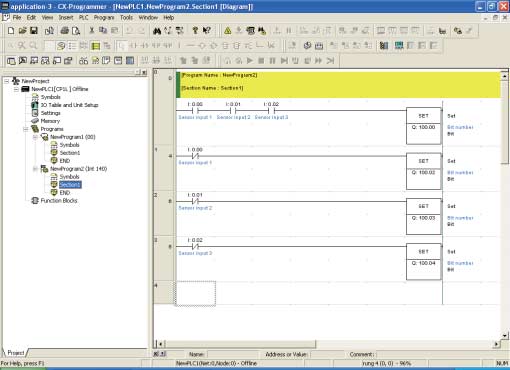Click the play arrow simulation icon
The height and width of the screenshot is (370, 510).
point(250,61)
